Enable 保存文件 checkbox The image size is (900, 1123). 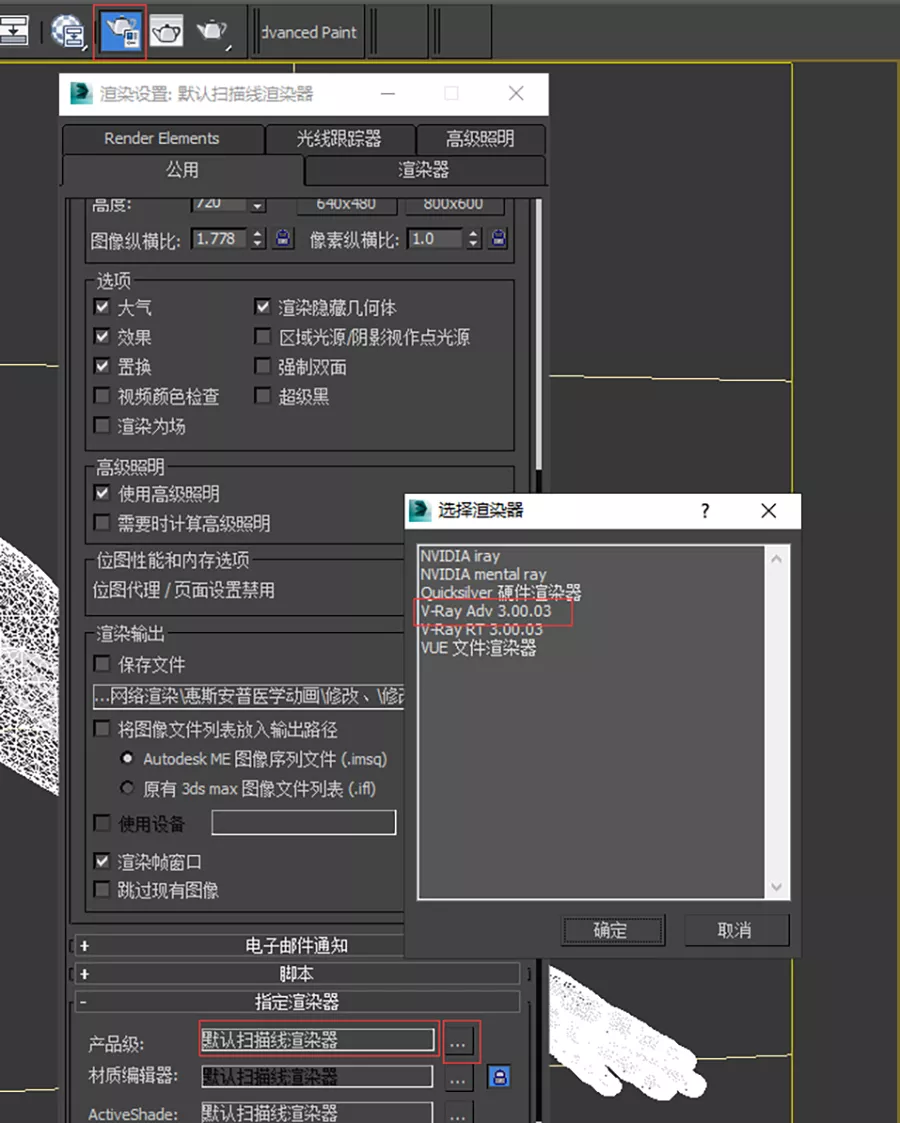click(x=102, y=664)
